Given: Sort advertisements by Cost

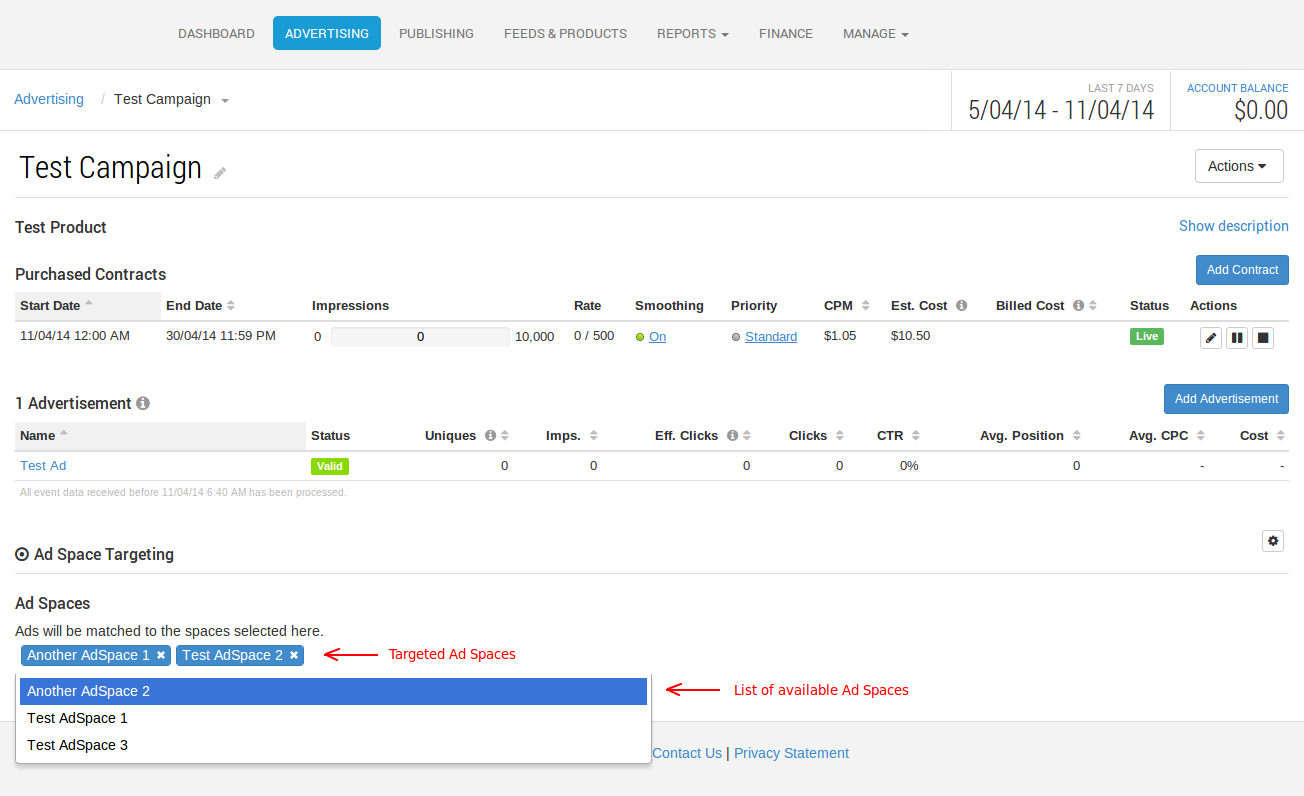Looking at the screenshot, I should coord(1263,436).
